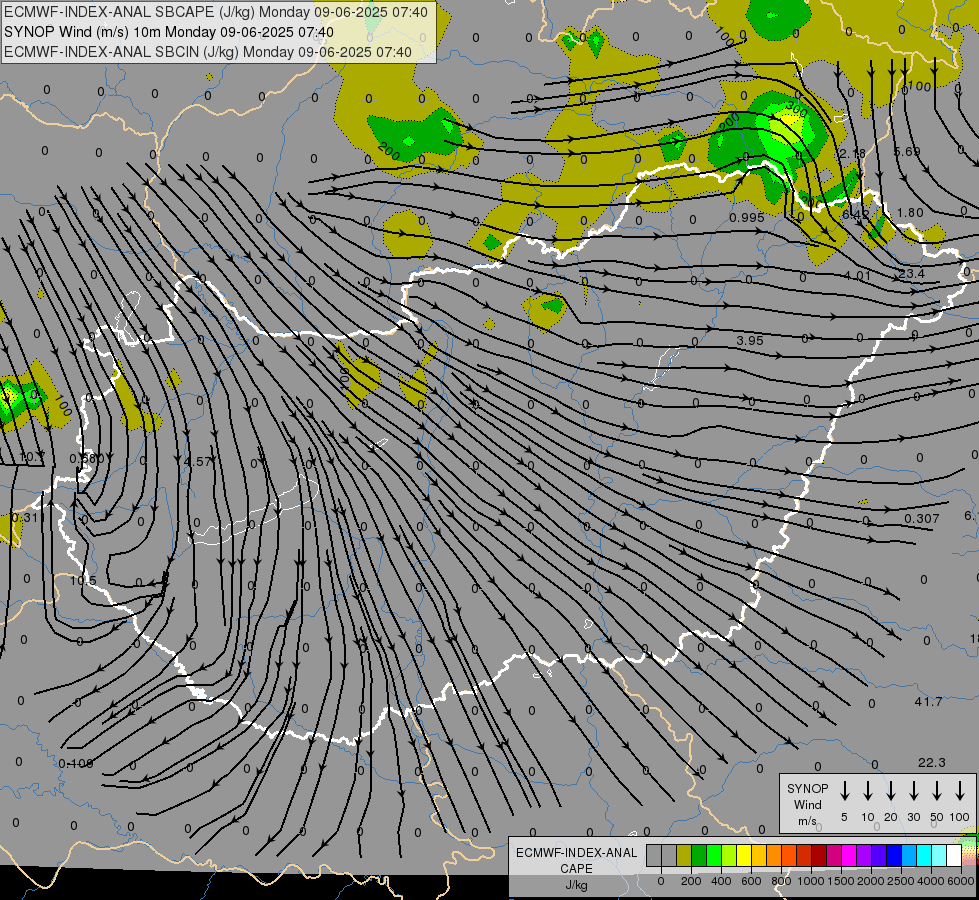Pick the bright green CAPE swatch
The height and width of the screenshot is (900, 979).
(714, 856)
